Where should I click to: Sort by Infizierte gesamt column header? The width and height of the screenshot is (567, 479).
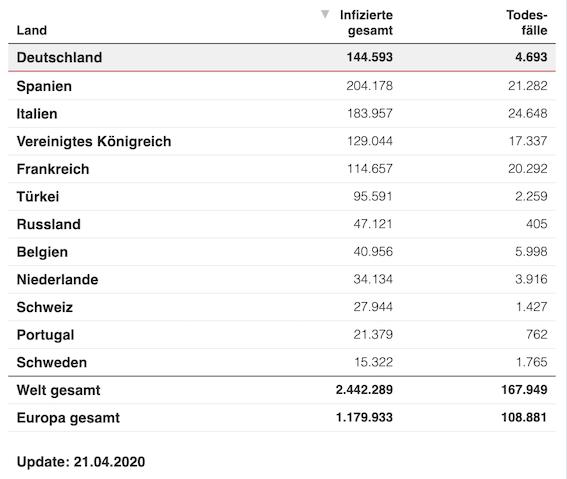[366, 22]
